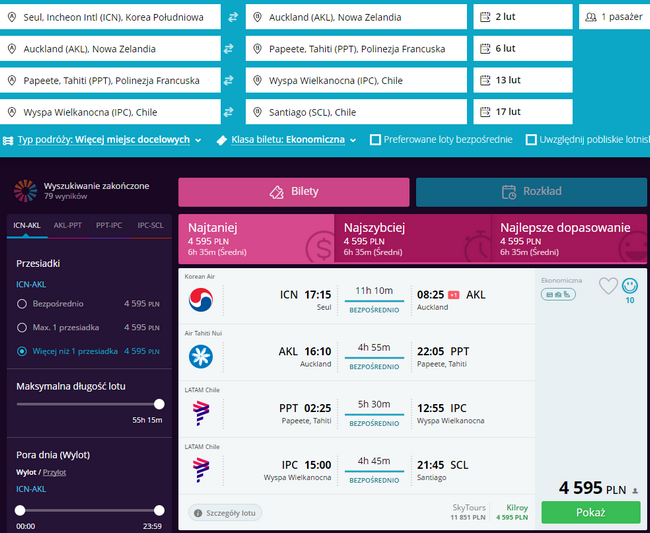Click the calendar icon next to 17 lut

(485, 112)
